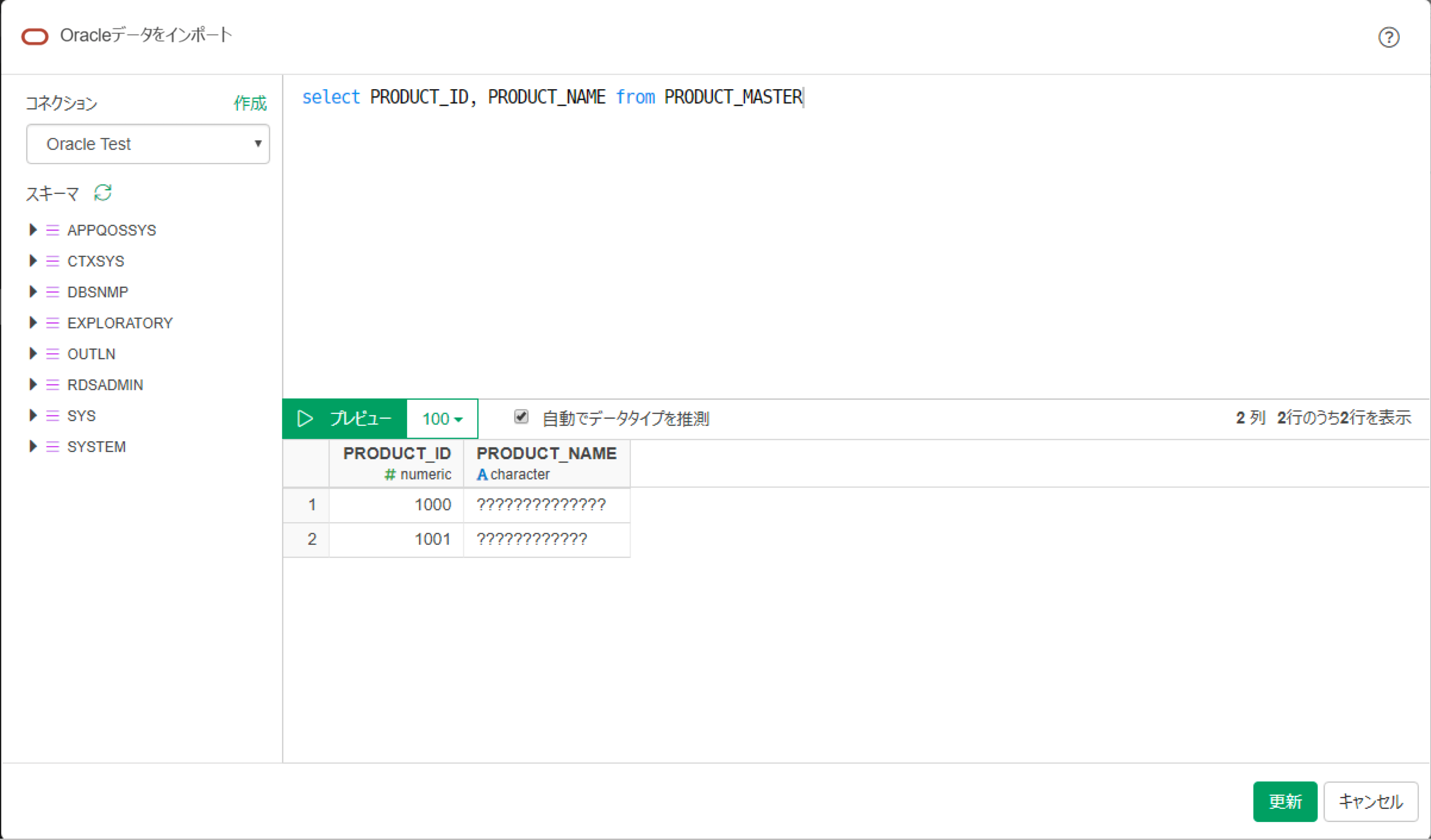1431x840 pixels.
Task: Click row number 2 in the preview table
Action: [306, 539]
